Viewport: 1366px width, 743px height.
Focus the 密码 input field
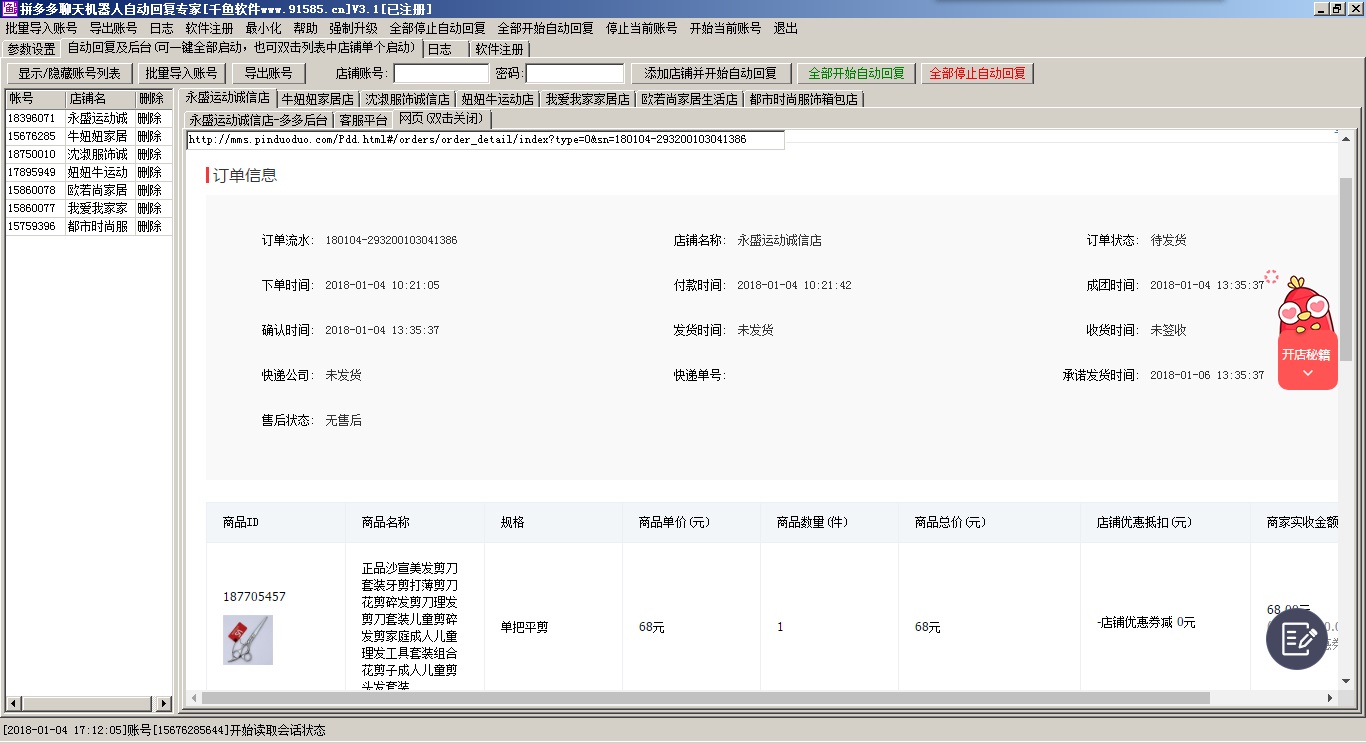575,74
